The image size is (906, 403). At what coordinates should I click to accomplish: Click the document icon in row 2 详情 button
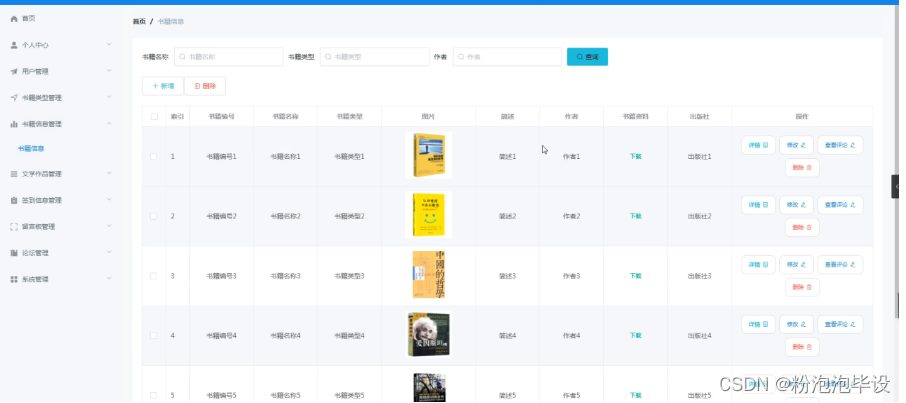click(765, 205)
